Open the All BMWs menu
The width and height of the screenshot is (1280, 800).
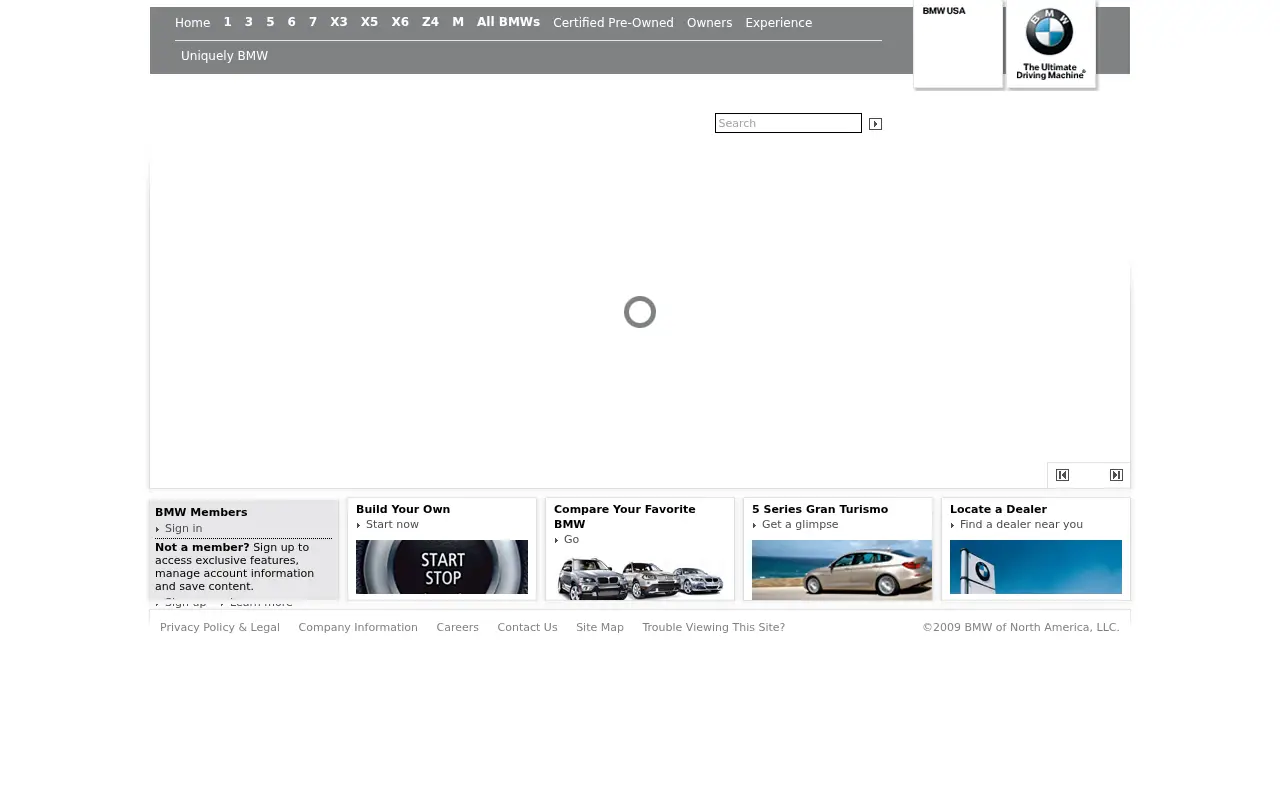pos(508,22)
